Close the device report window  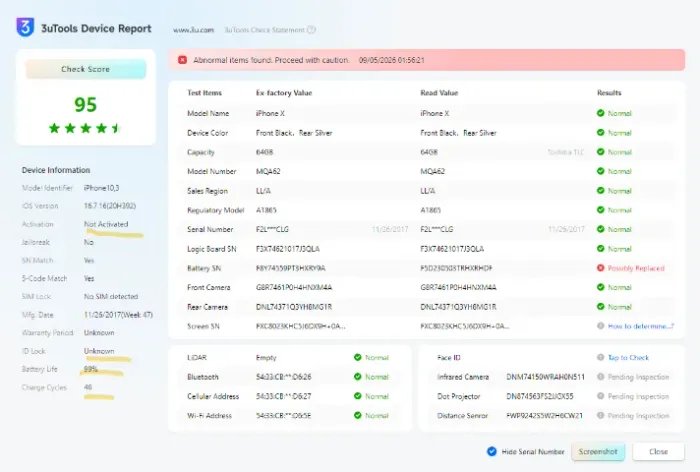click(658, 451)
